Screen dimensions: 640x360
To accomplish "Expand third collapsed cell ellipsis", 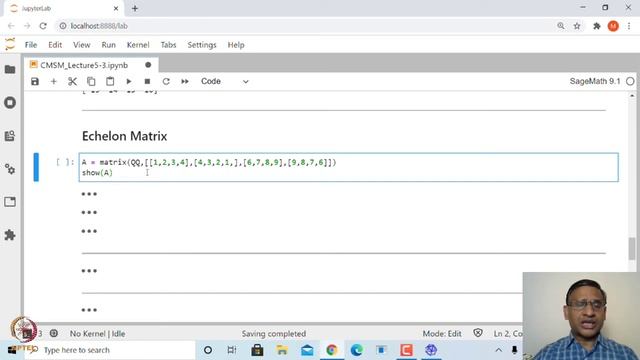I will (x=89, y=231).
